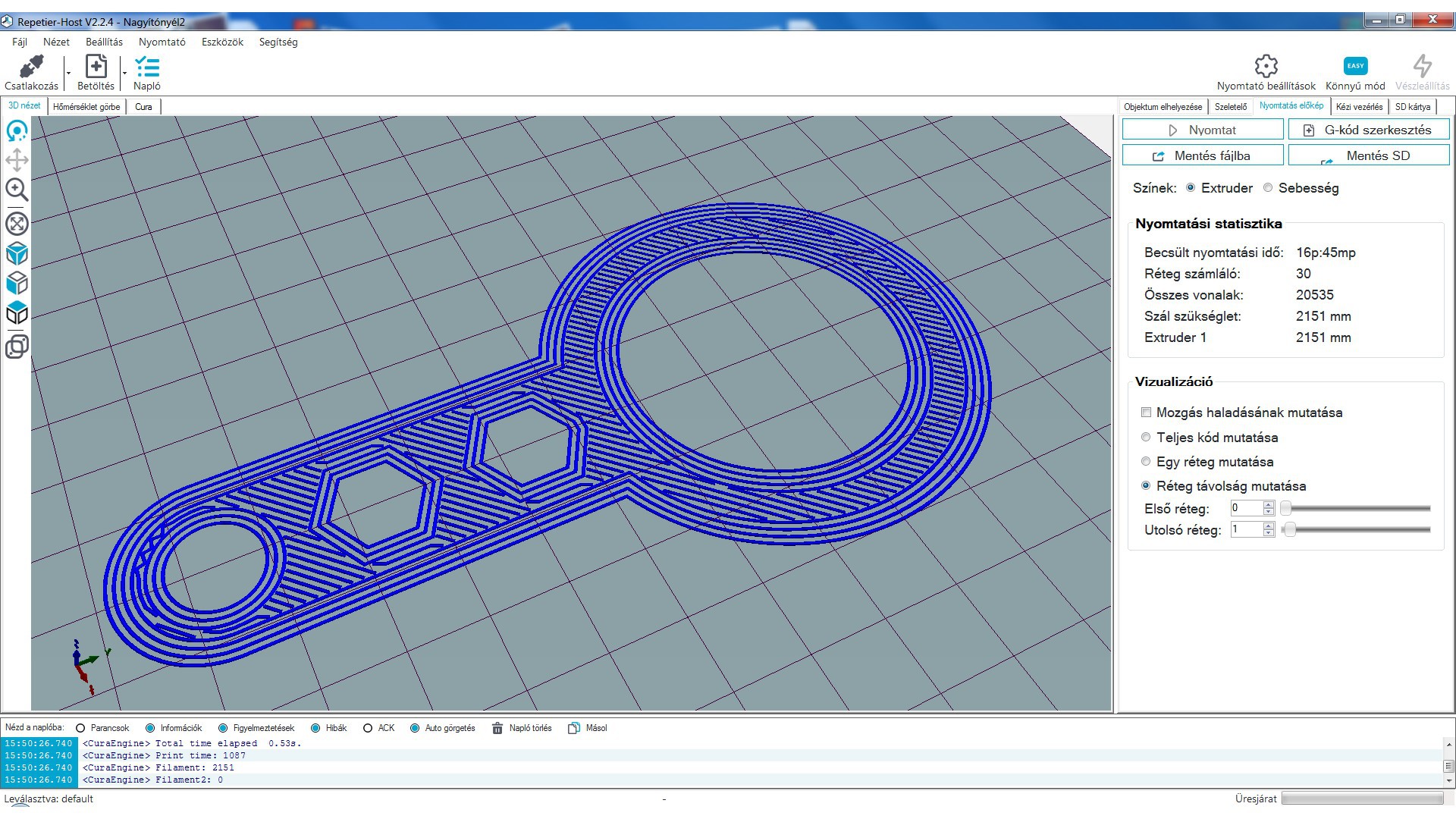Click the Csatlakozás connect plug icon

pos(31,67)
